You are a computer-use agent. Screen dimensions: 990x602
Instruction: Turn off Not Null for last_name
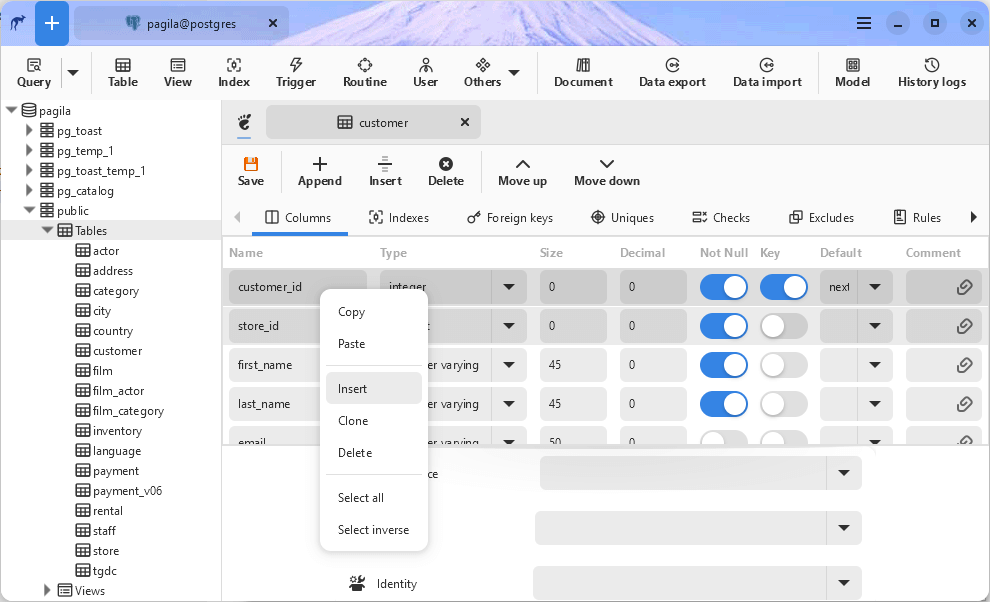pos(724,404)
